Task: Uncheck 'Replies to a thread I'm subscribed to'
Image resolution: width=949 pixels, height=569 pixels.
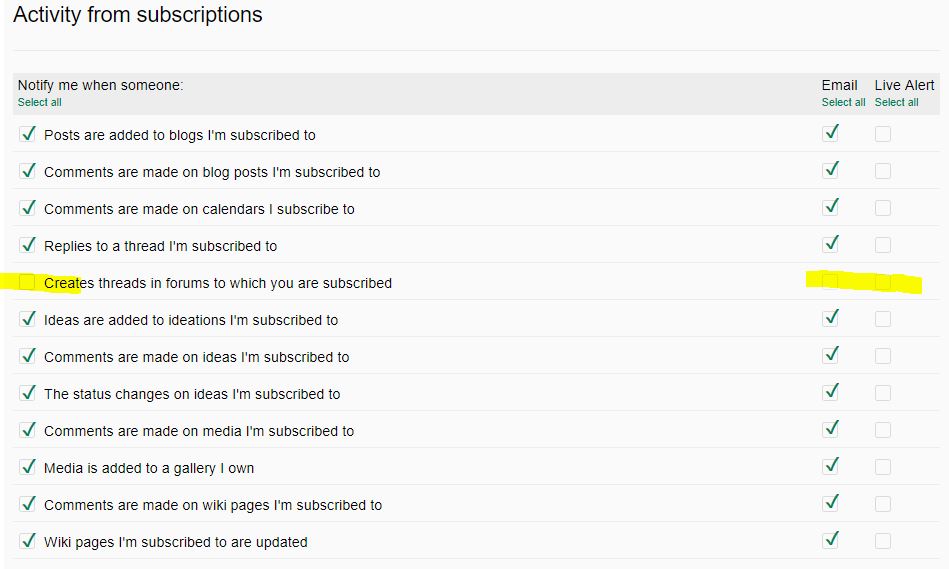Action: tap(27, 245)
